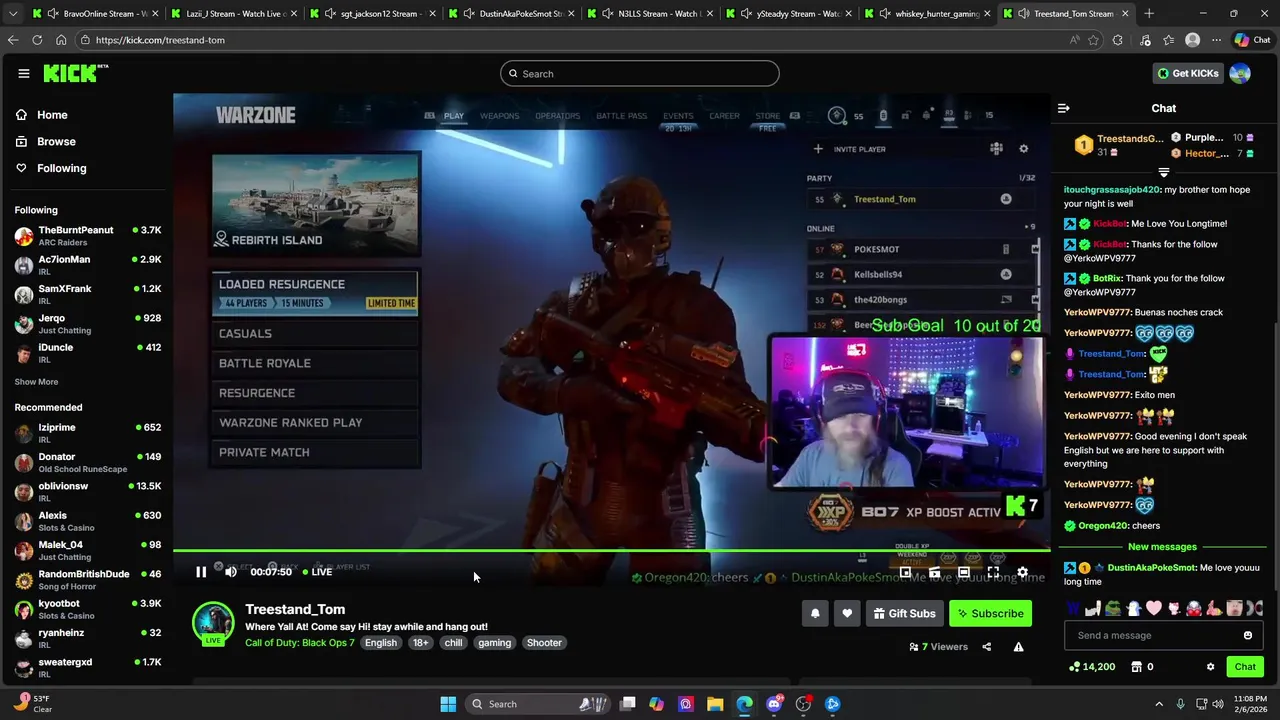Viewport: 1280px width, 720px height.
Task: Click the English tag
Action: [x=380, y=643]
